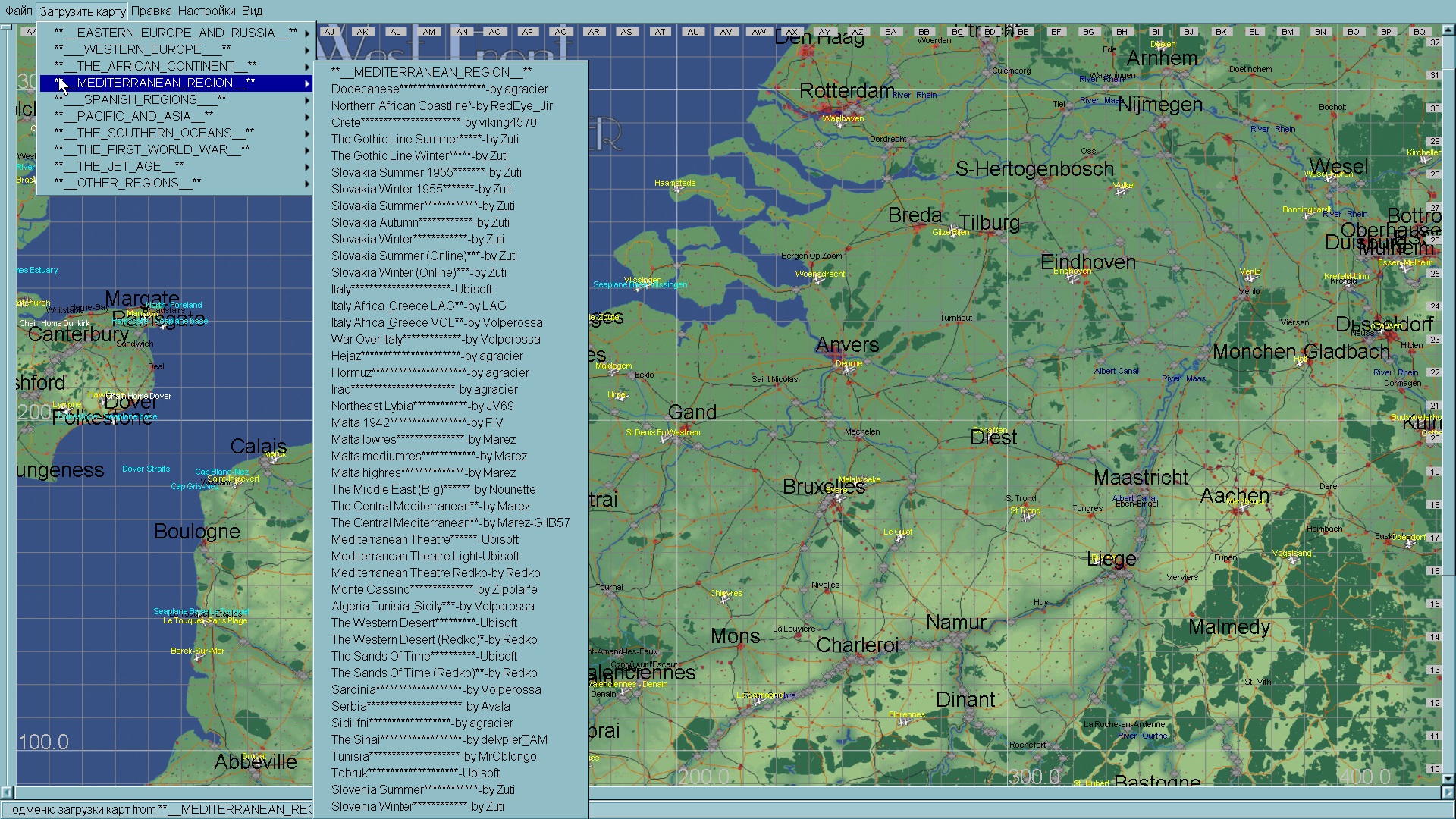Screen dimensions: 1456x819
Task: Click the Woensdrecht airfield icon
Action: click(818, 281)
